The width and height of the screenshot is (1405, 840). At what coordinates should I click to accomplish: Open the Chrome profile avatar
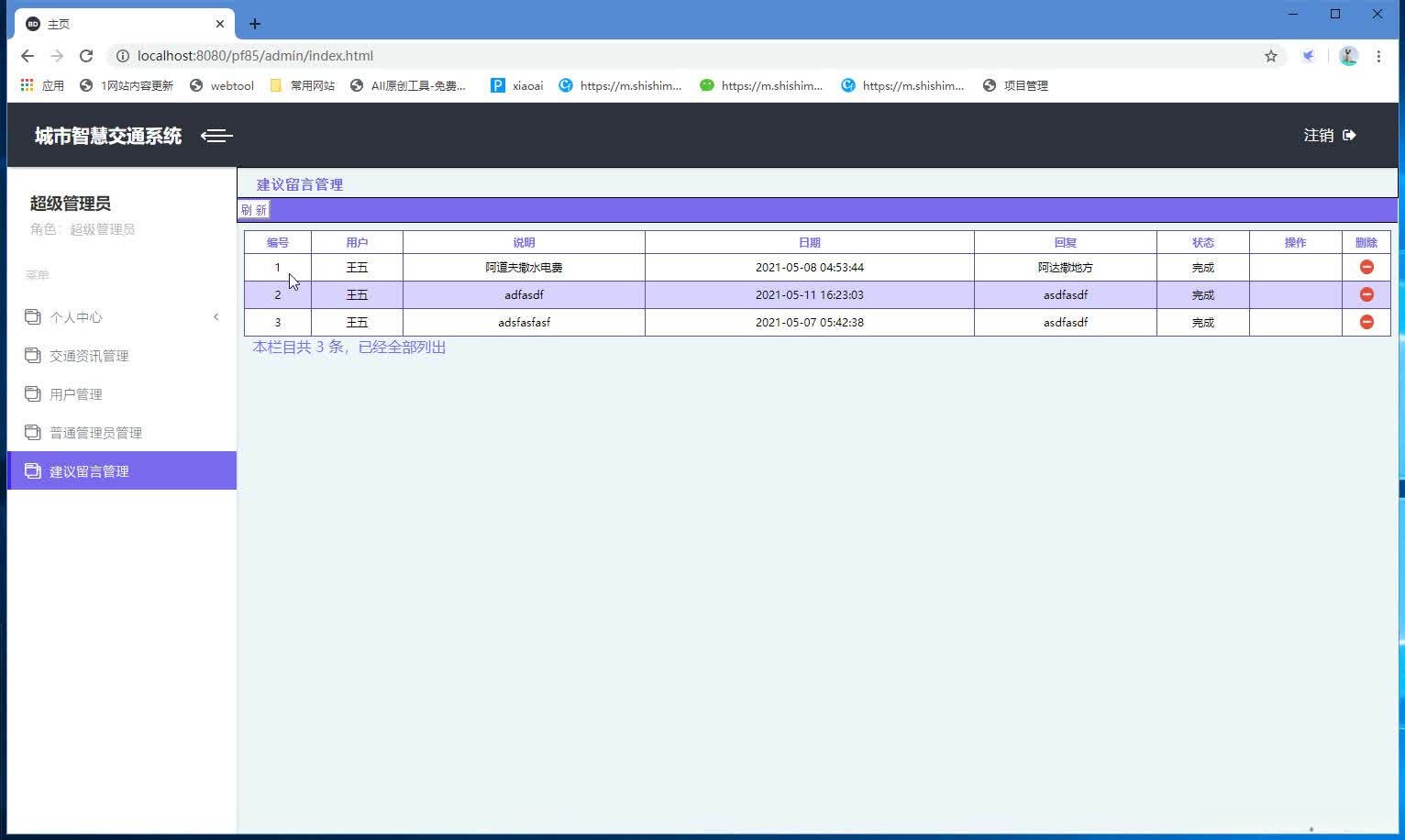point(1348,56)
